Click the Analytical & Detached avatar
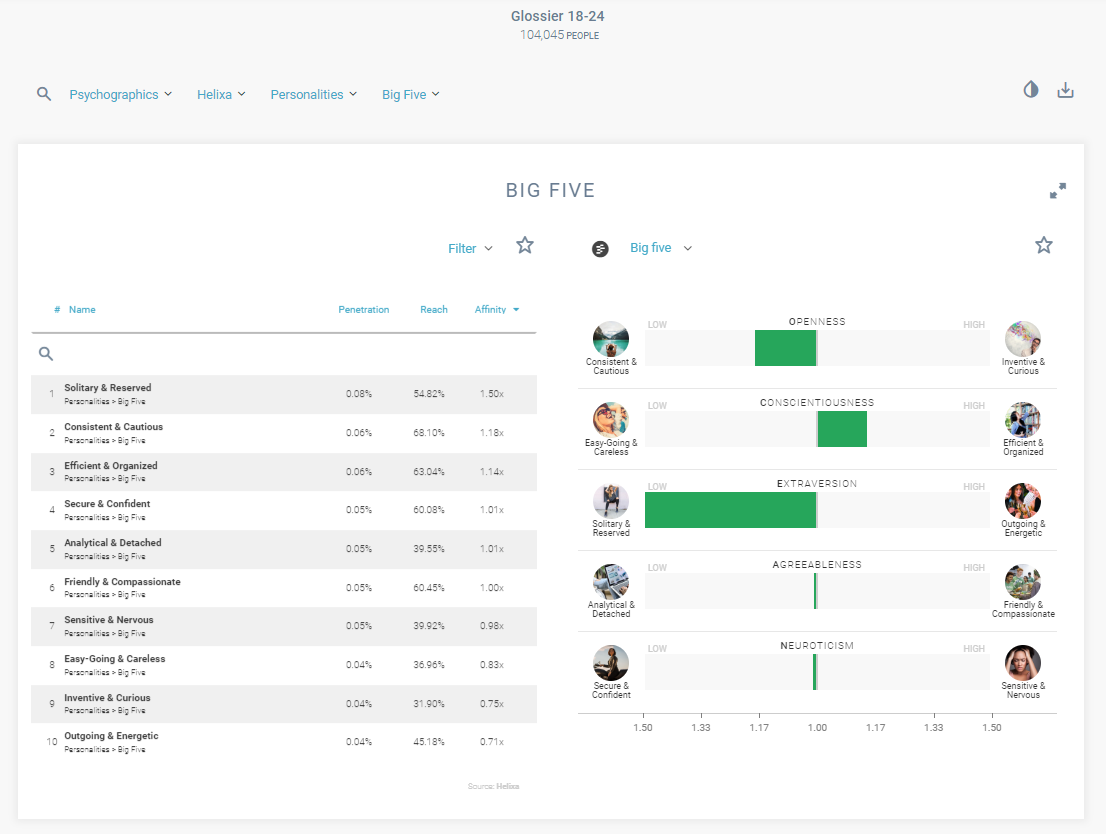This screenshot has height=834, width=1106. tap(611, 582)
